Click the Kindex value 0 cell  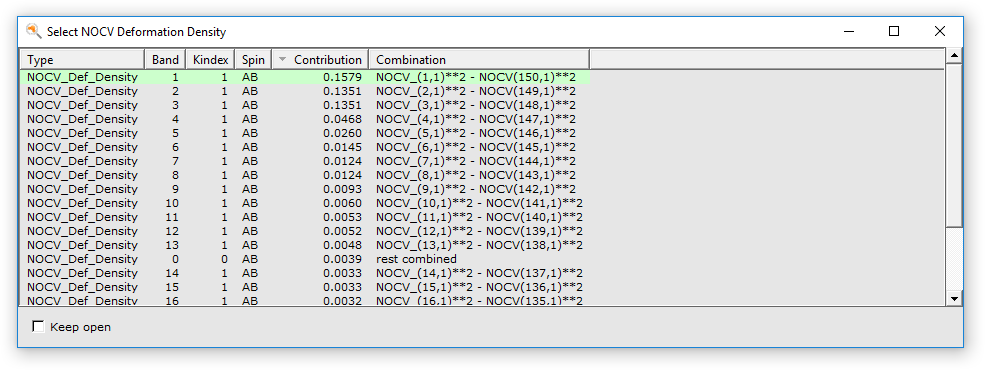[x=210, y=259]
